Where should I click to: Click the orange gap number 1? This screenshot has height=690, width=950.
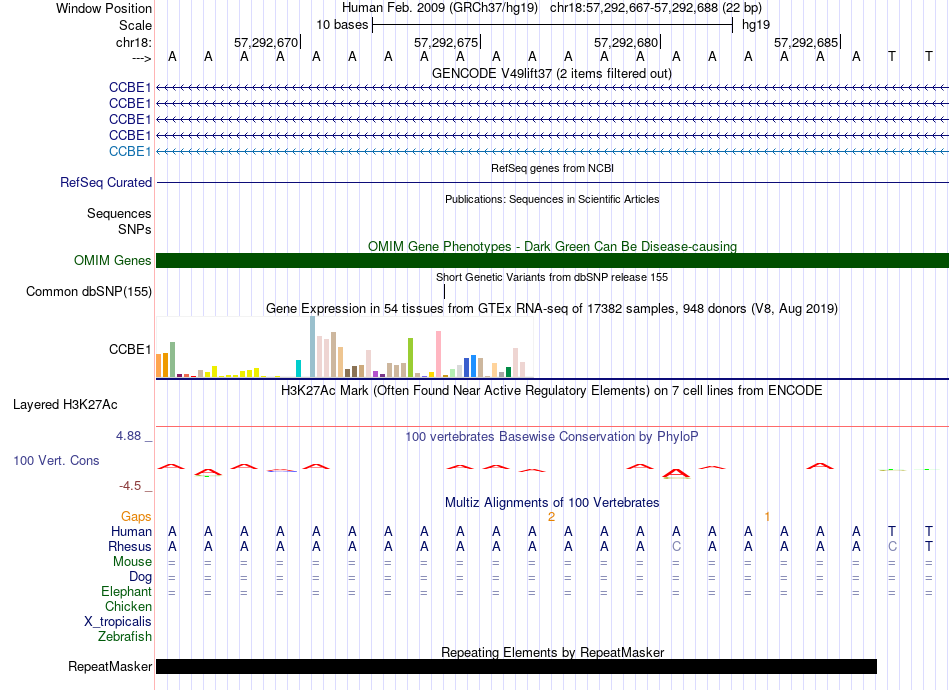tap(767, 517)
